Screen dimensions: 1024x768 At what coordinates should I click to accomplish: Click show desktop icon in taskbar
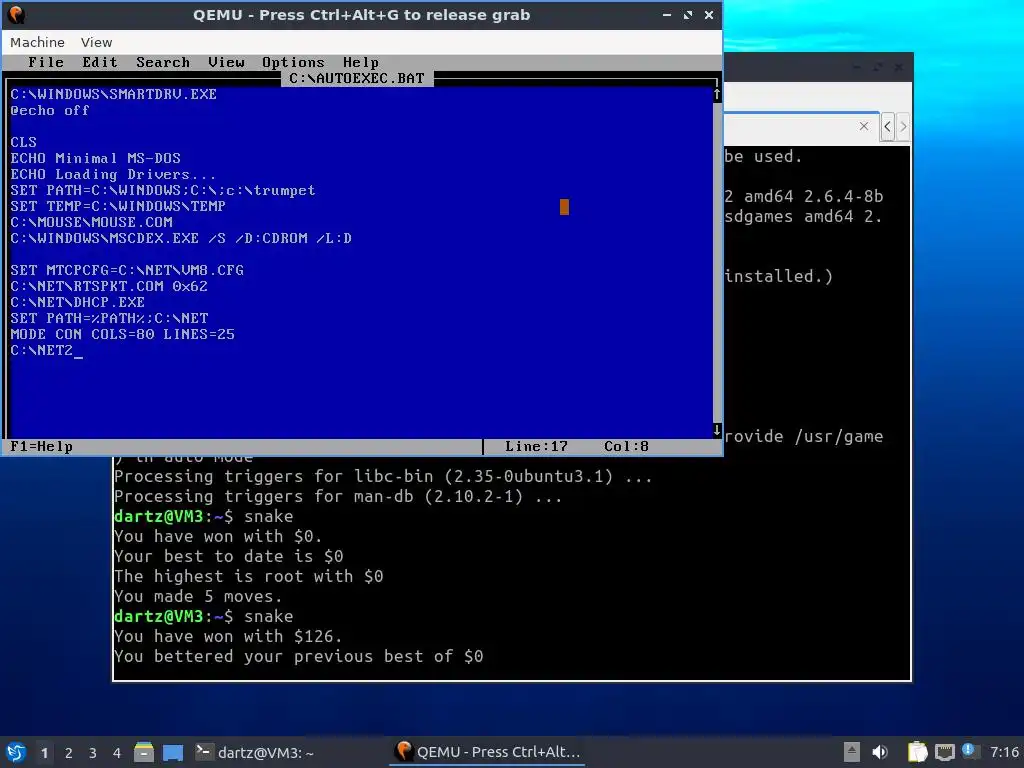click(x=173, y=752)
